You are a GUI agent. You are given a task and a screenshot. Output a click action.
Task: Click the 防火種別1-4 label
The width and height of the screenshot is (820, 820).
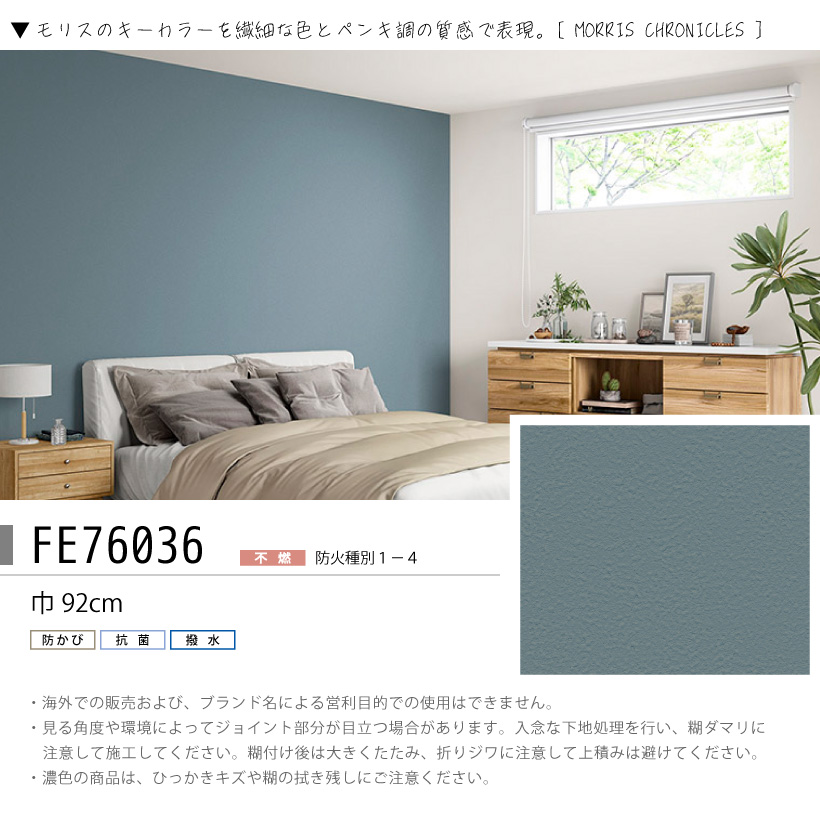[366, 558]
